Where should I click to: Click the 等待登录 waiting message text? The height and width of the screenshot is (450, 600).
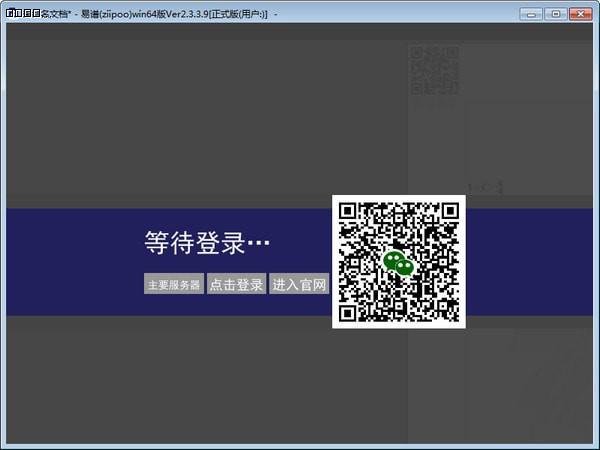[207, 243]
